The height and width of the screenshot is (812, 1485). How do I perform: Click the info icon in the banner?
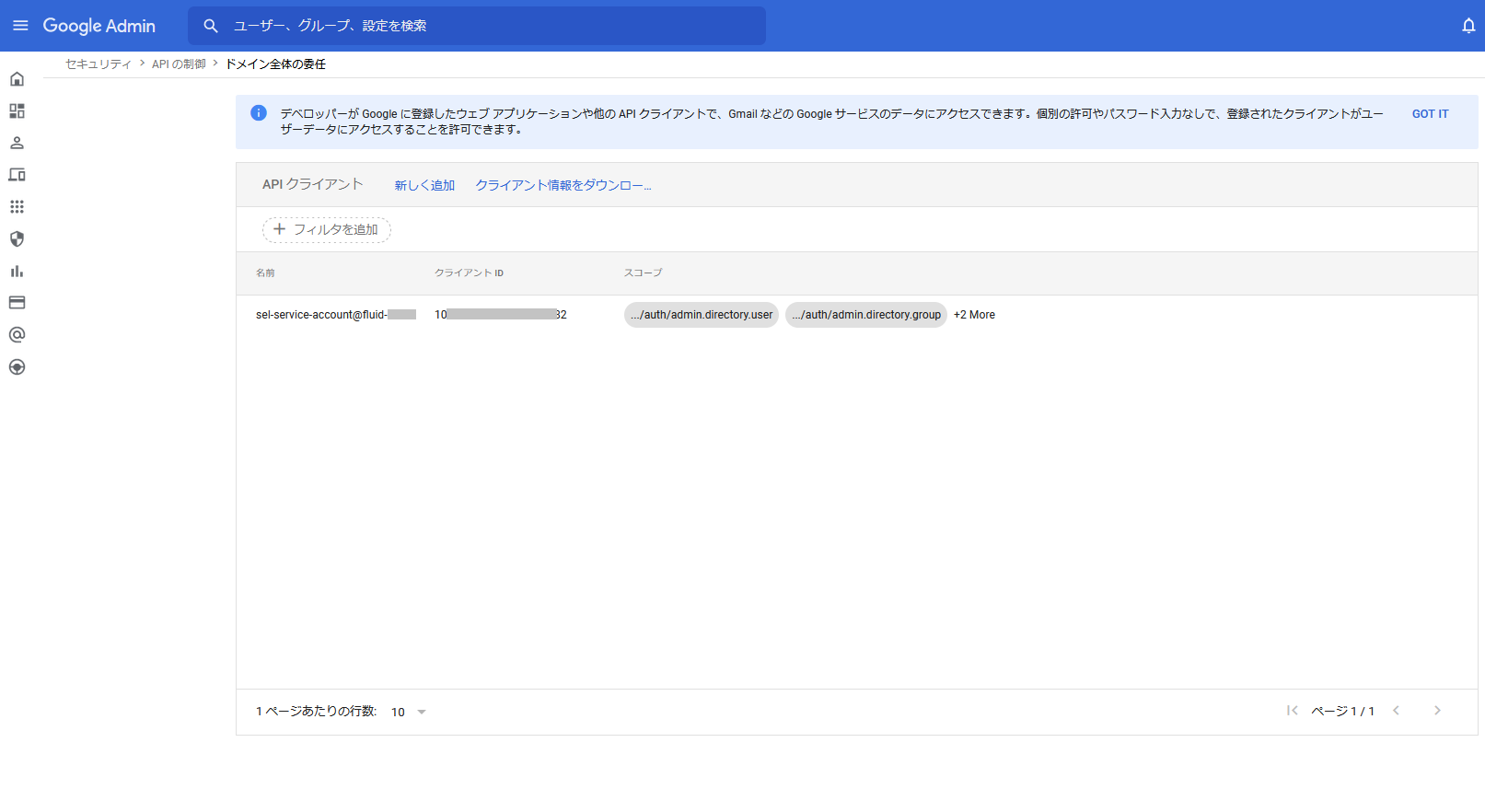pyautogui.click(x=259, y=113)
